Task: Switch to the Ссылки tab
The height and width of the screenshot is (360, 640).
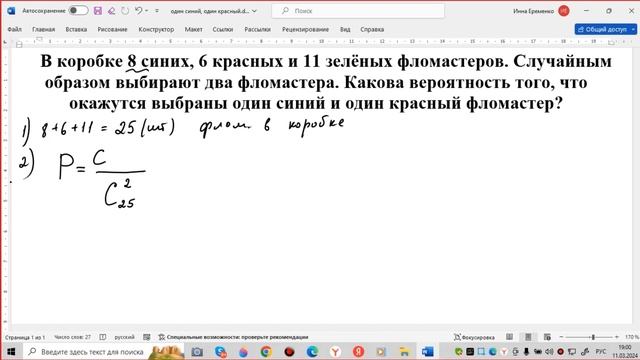Action: pos(222,29)
